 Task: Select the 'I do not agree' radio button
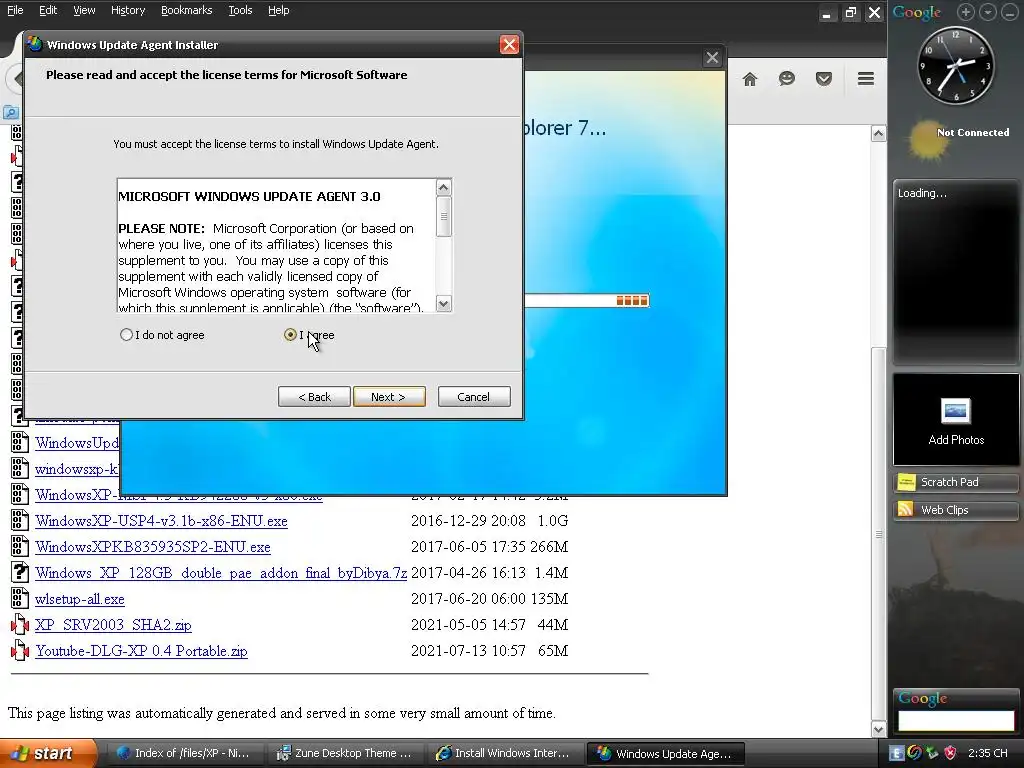[126, 335]
